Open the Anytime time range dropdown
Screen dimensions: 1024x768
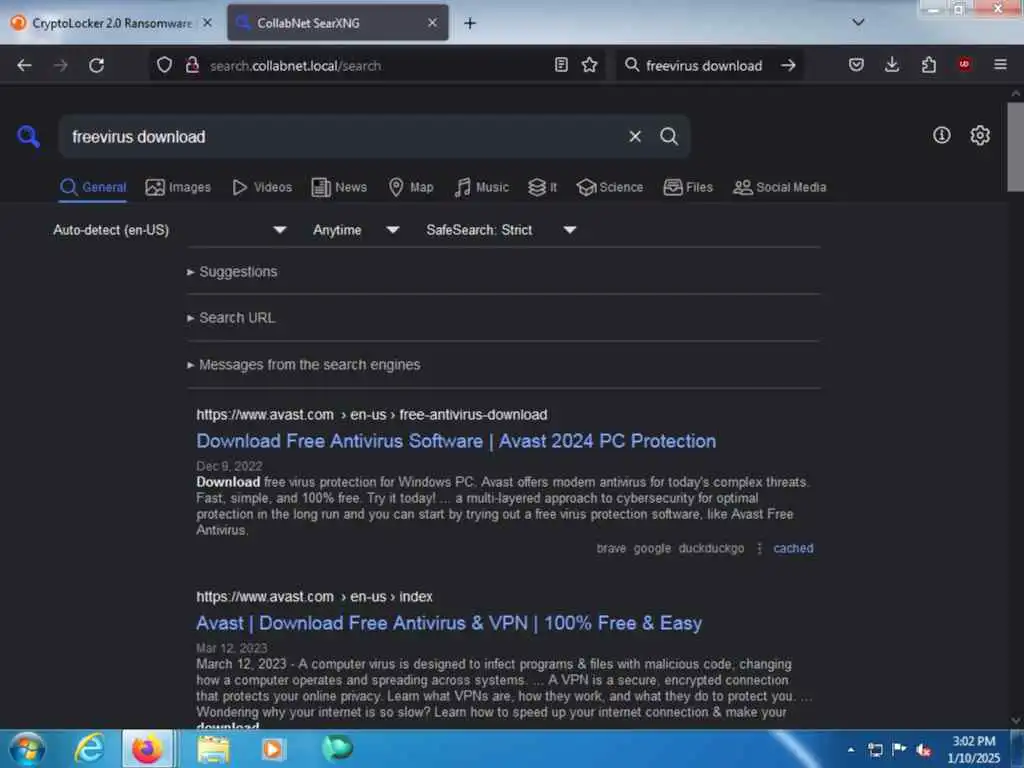click(355, 230)
